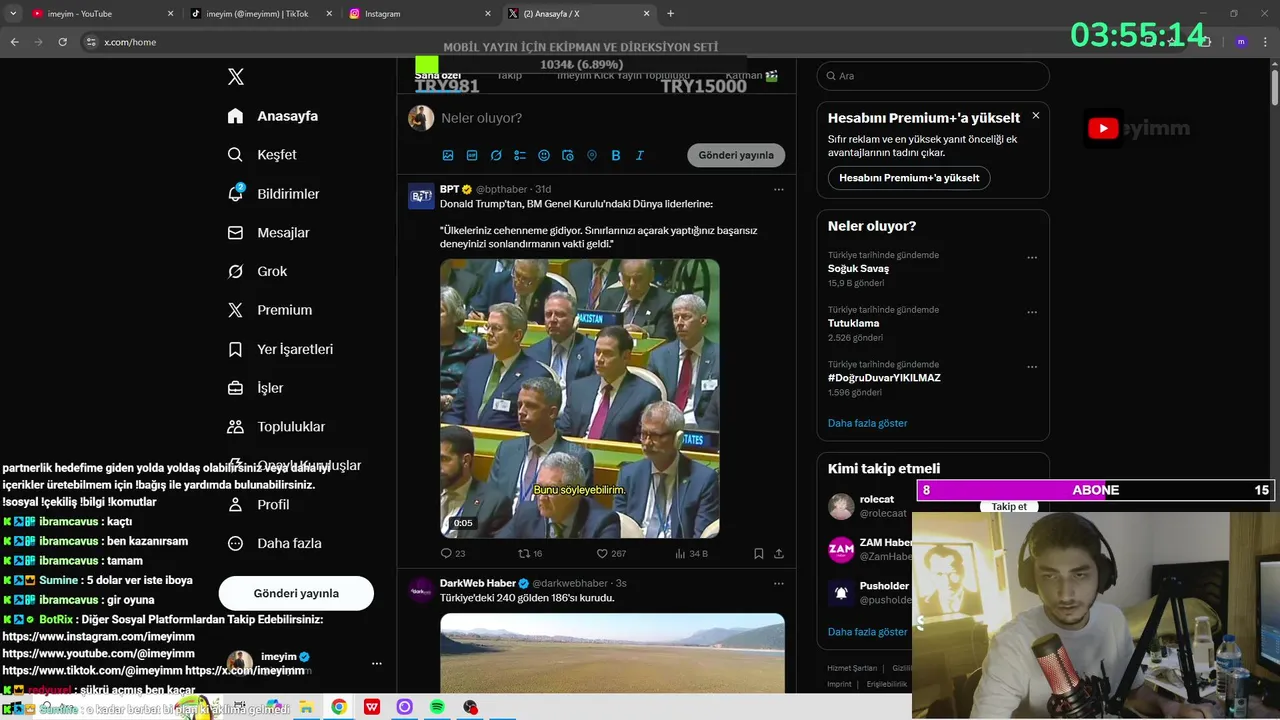Open File Explorer from taskbar

[x=306, y=707]
